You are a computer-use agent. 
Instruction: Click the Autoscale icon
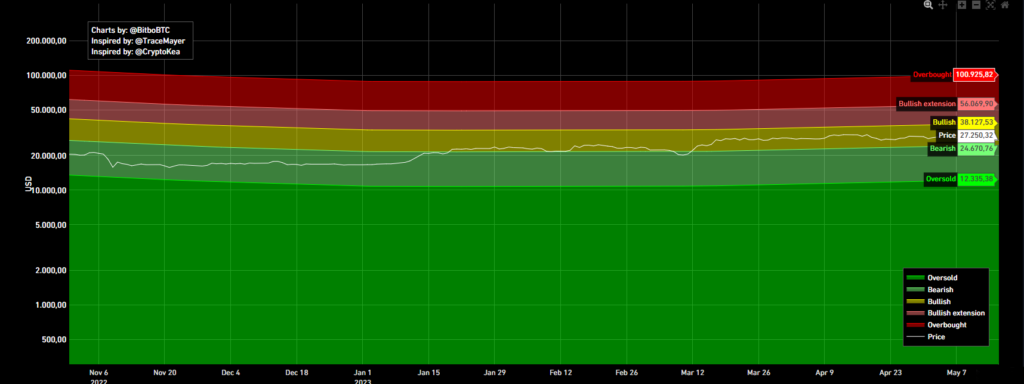pyautogui.click(x=991, y=5)
